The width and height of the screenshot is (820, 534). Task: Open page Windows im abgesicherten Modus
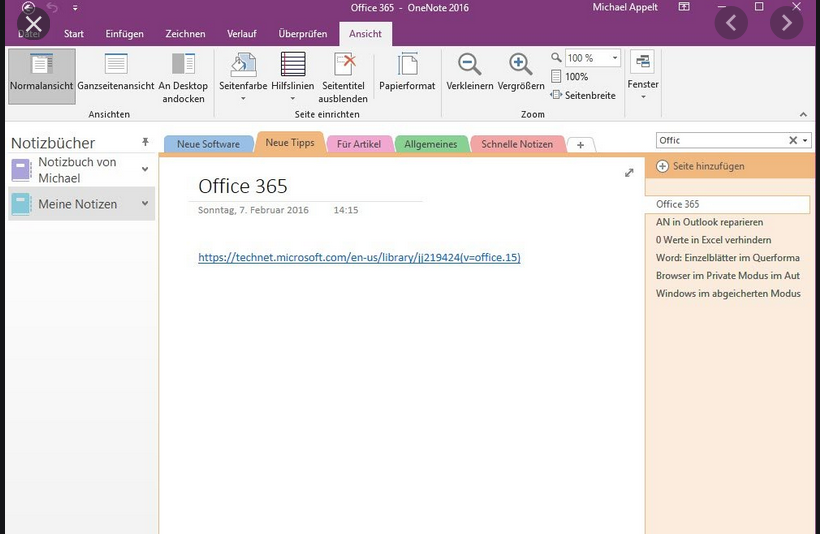[728, 293]
